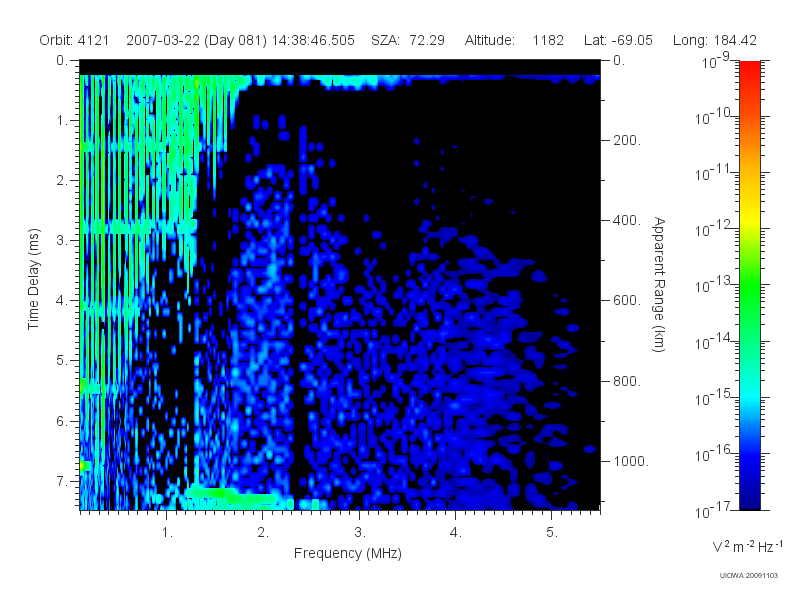
Task: Click the time delay tick label 1.
Action: 62,121
